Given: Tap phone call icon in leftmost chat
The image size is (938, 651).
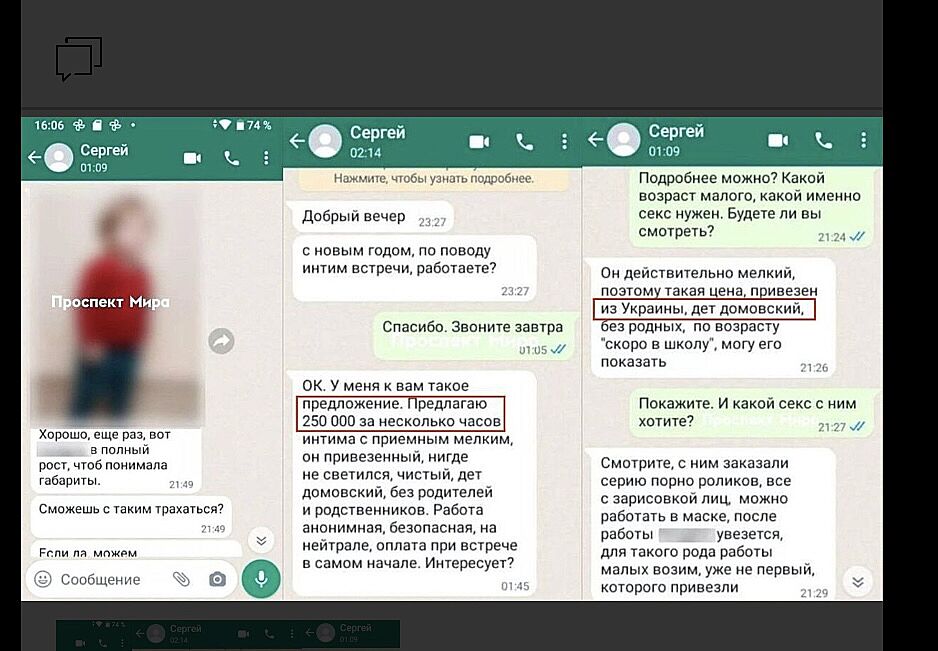Looking at the screenshot, I should [231, 158].
